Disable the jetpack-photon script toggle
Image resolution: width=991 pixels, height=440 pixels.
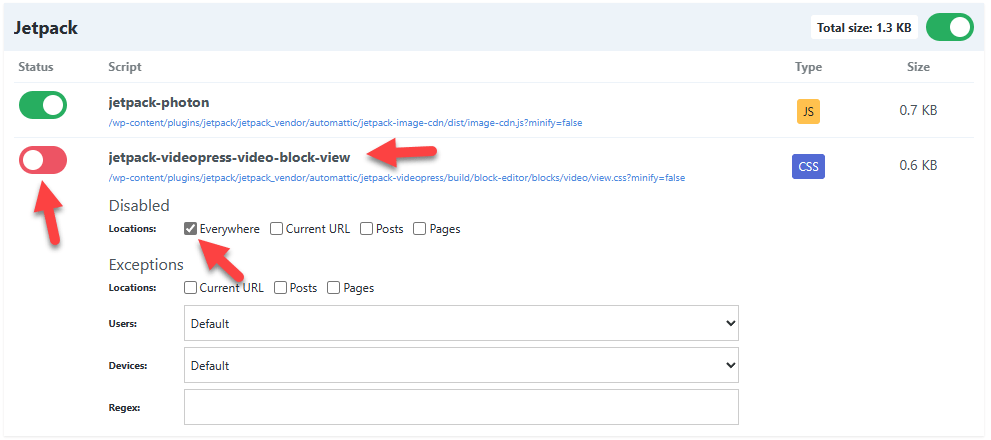point(42,105)
